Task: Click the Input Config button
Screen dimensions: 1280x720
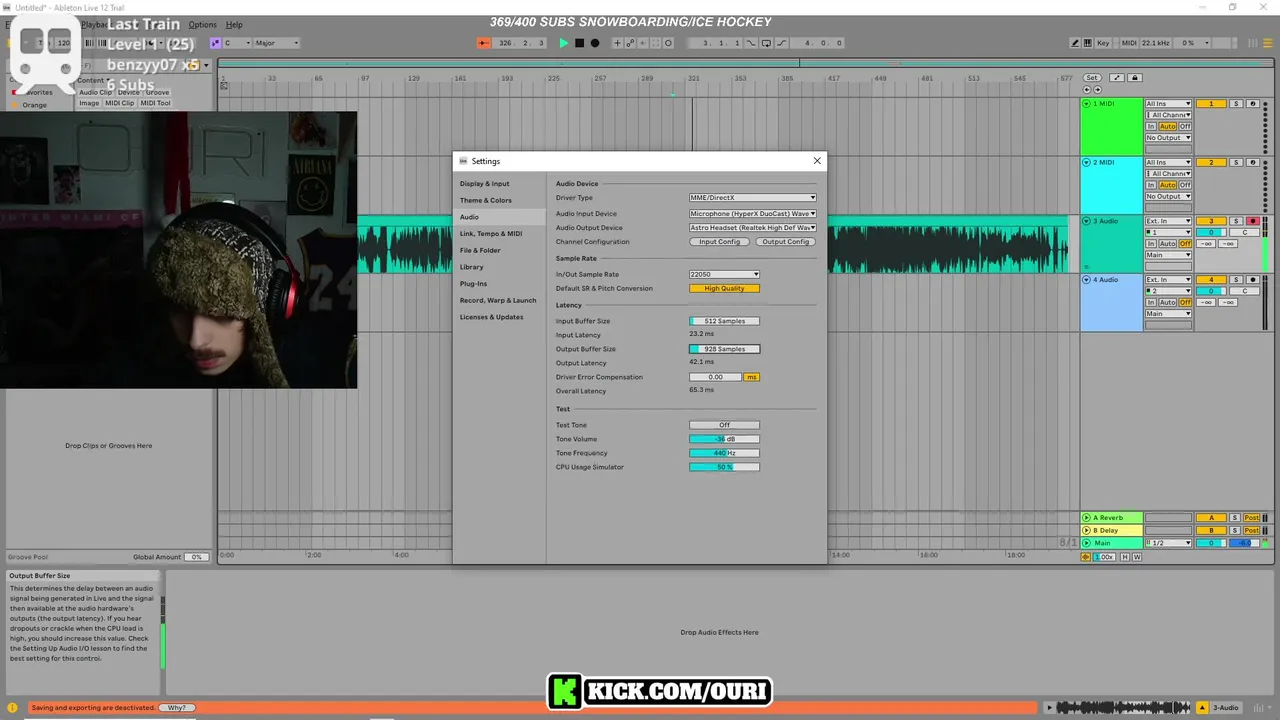Action: (719, 242)
